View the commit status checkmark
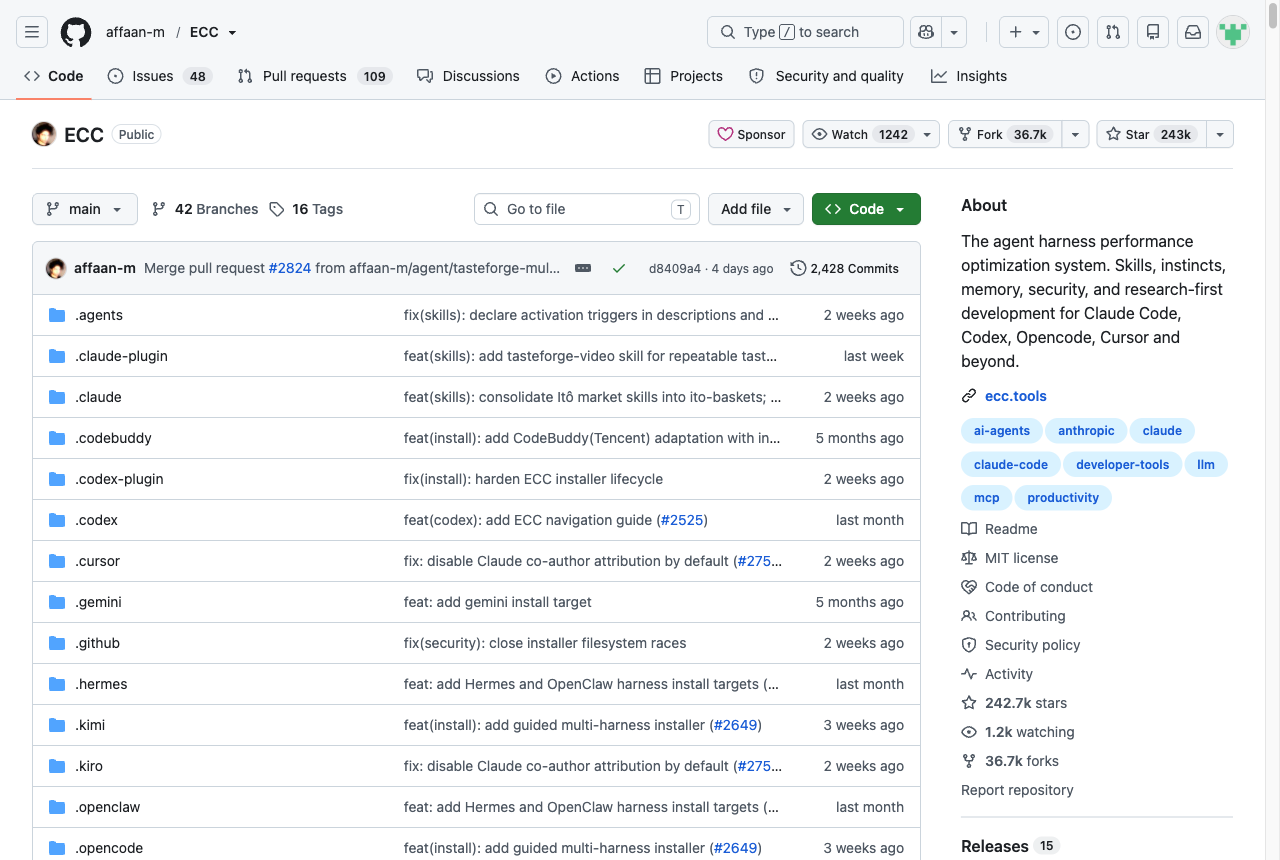The height and width of the screenshot is (860, 1280). (619, 268)
